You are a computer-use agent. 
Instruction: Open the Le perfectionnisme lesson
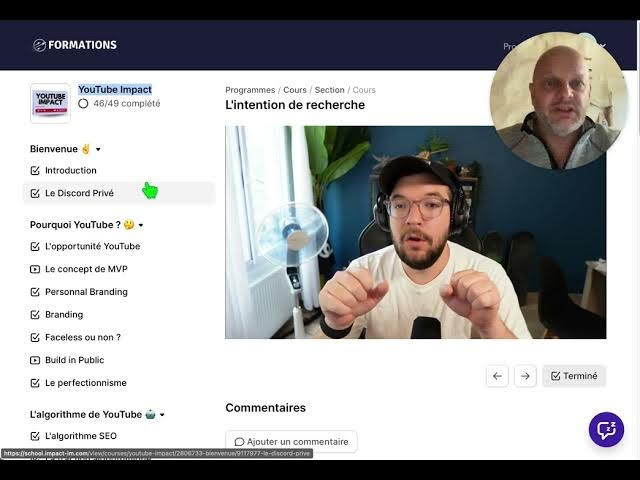(x=86, y=383)
